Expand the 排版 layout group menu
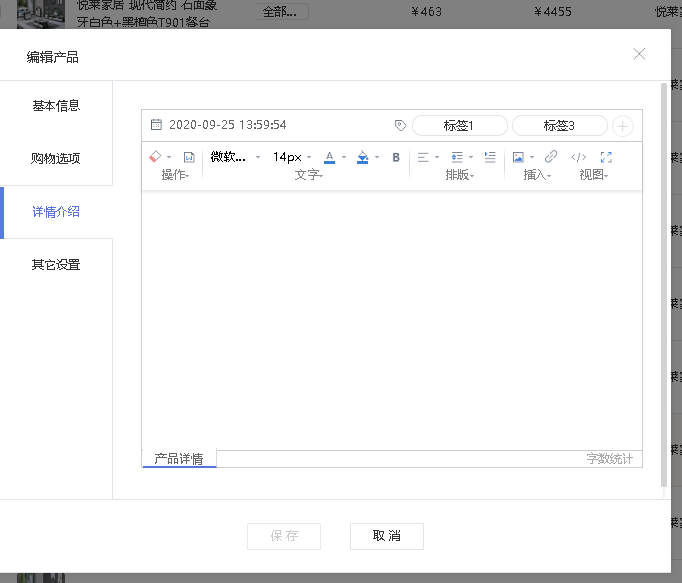Image resolution: width=682 pixels, height=583 pixels. [459, 175]
